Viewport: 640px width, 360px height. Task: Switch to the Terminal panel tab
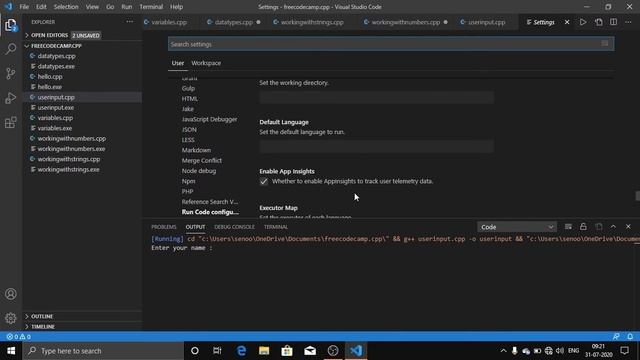click(x=276, y=227)
